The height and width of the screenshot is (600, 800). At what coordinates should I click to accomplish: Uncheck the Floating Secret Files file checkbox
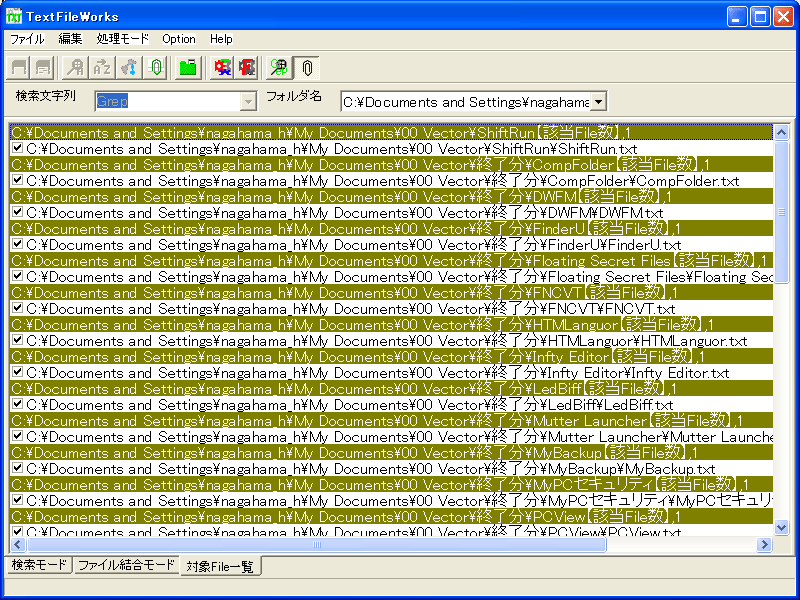(x=17, y=276)
